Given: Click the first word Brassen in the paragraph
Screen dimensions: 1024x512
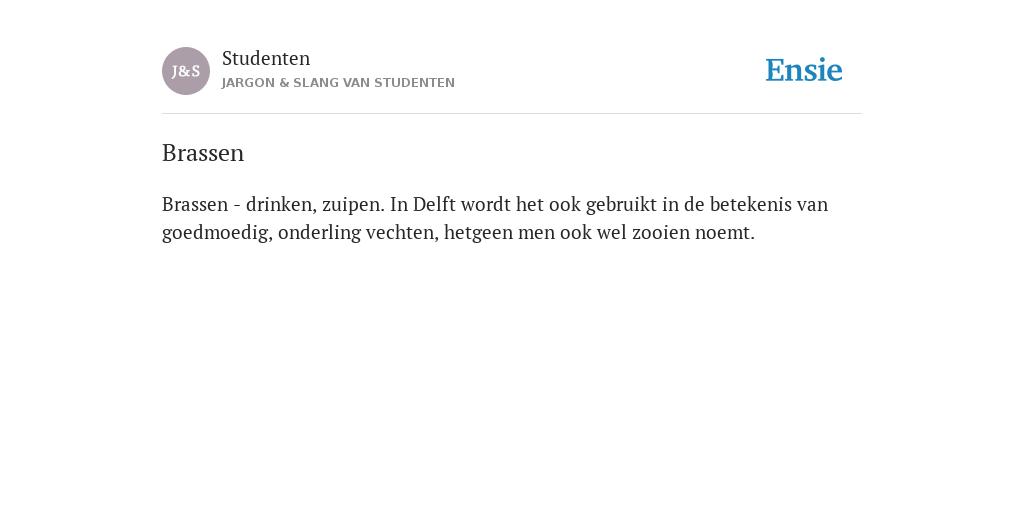Looking at the screenshot, I should pos(195,204).
